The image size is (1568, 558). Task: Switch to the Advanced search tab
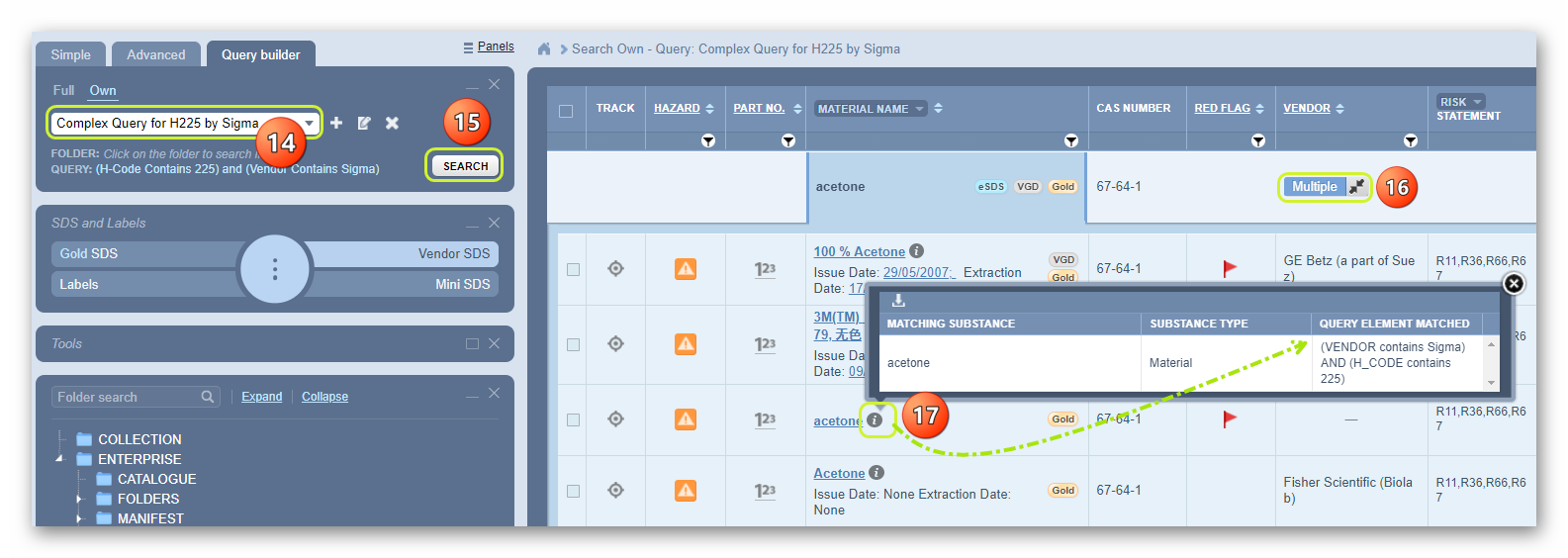click(x=156, y=54)
